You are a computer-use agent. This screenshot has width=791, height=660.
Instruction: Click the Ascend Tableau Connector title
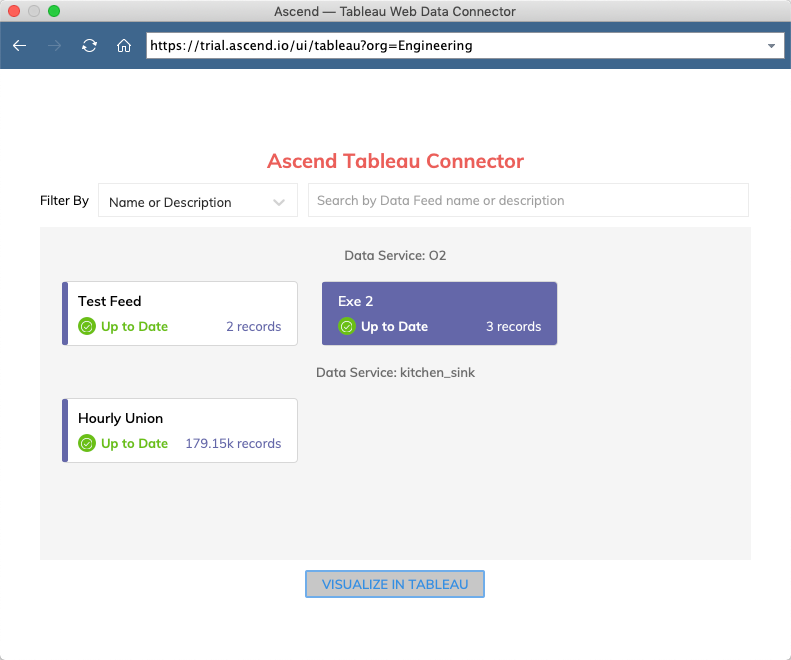[x=395, y=161]
